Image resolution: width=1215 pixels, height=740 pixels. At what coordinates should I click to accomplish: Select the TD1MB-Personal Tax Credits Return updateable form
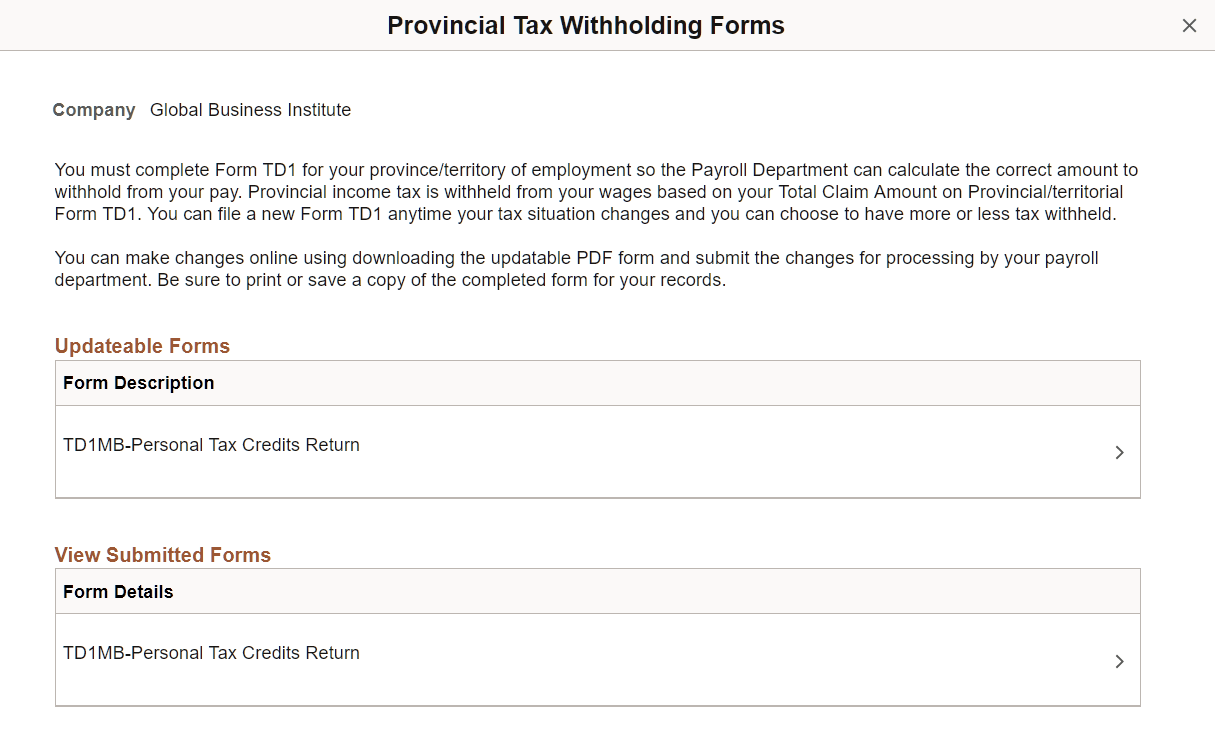211,444
